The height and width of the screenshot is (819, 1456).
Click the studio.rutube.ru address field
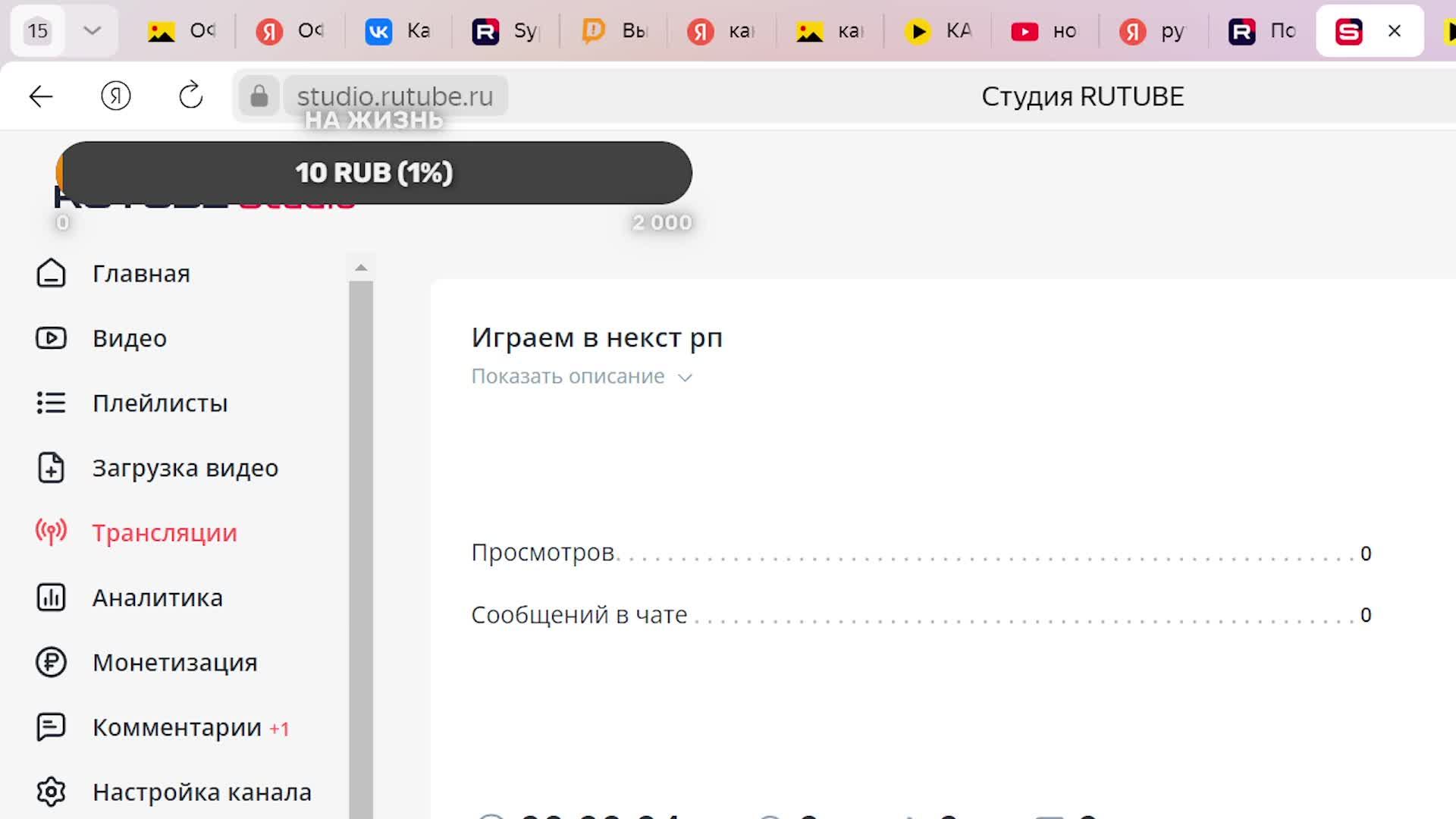click(395, 96)
